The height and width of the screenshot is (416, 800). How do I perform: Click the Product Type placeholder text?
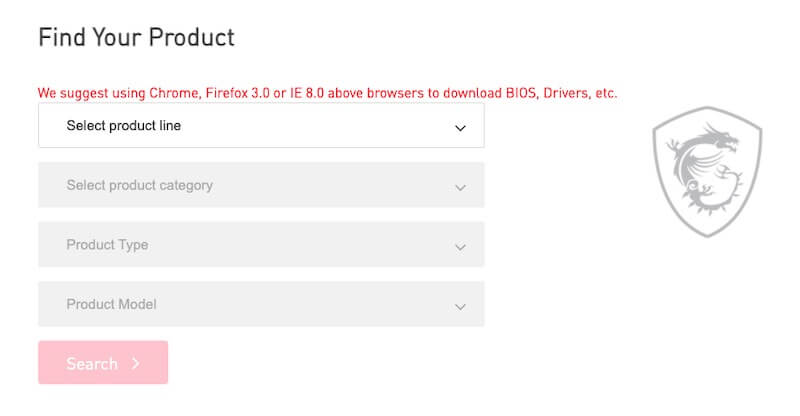point(107,245)
